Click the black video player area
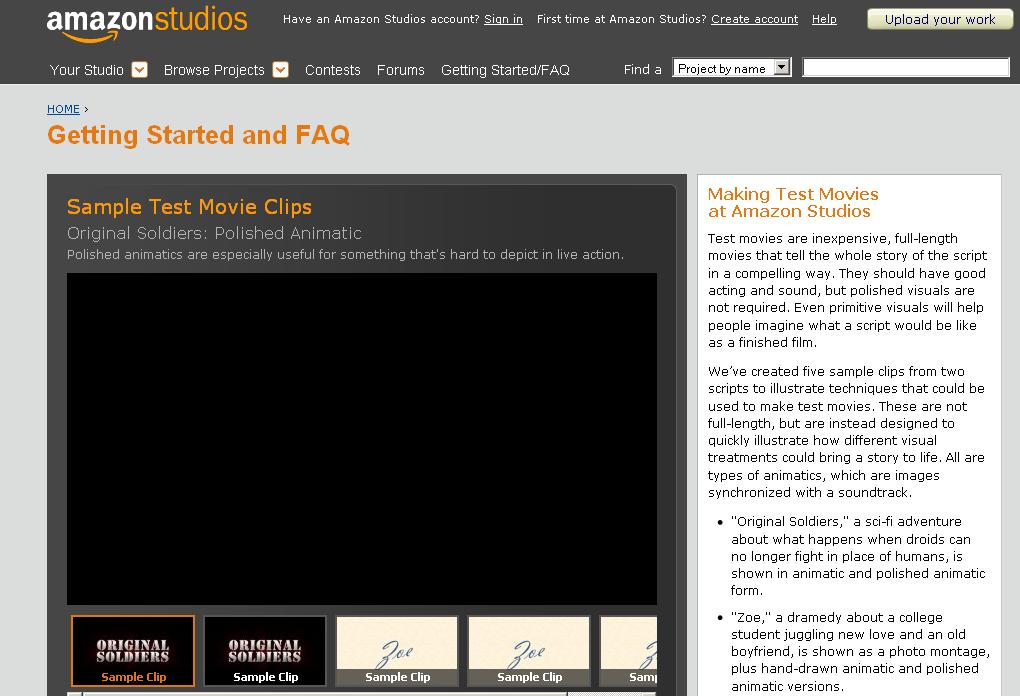Image resolution: width=1020 pixels, height=696 pixels. point(362,439)
